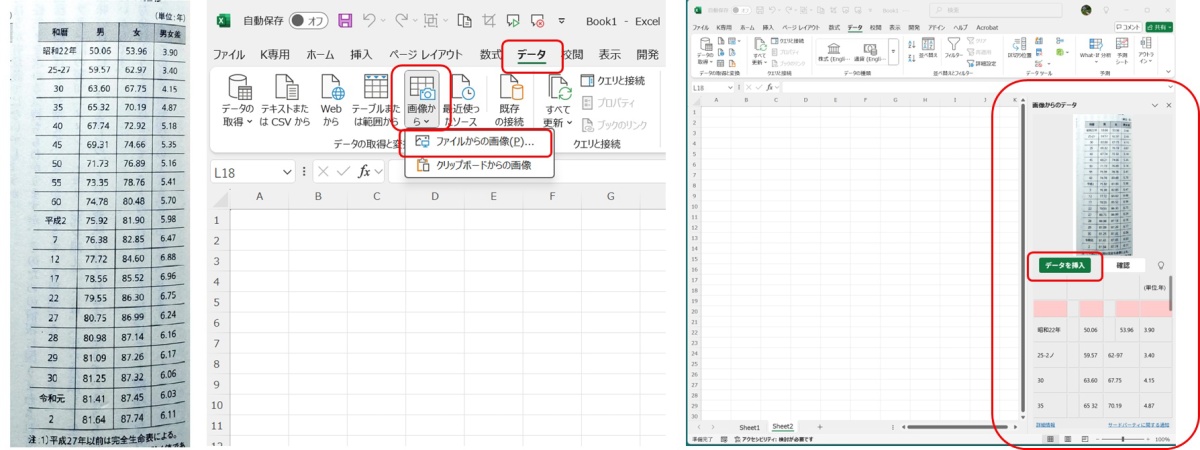The height and width of the screenshot is (450, 1200).
Task: Click the 株式 (English) data type icon
Action: (833, 52)
